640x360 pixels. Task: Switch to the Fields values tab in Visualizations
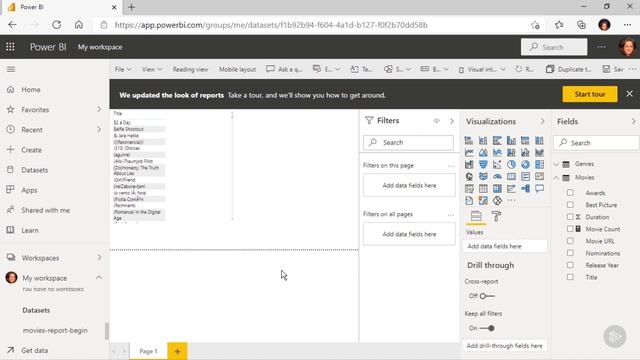(x=476, y=216)
